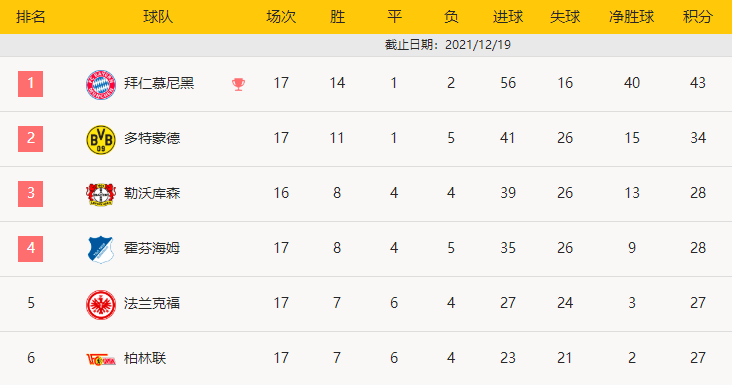This screenshot has height=385, width=732.
Task: Select the 霍芬海姆 team name
Action: tap(152, 248)
